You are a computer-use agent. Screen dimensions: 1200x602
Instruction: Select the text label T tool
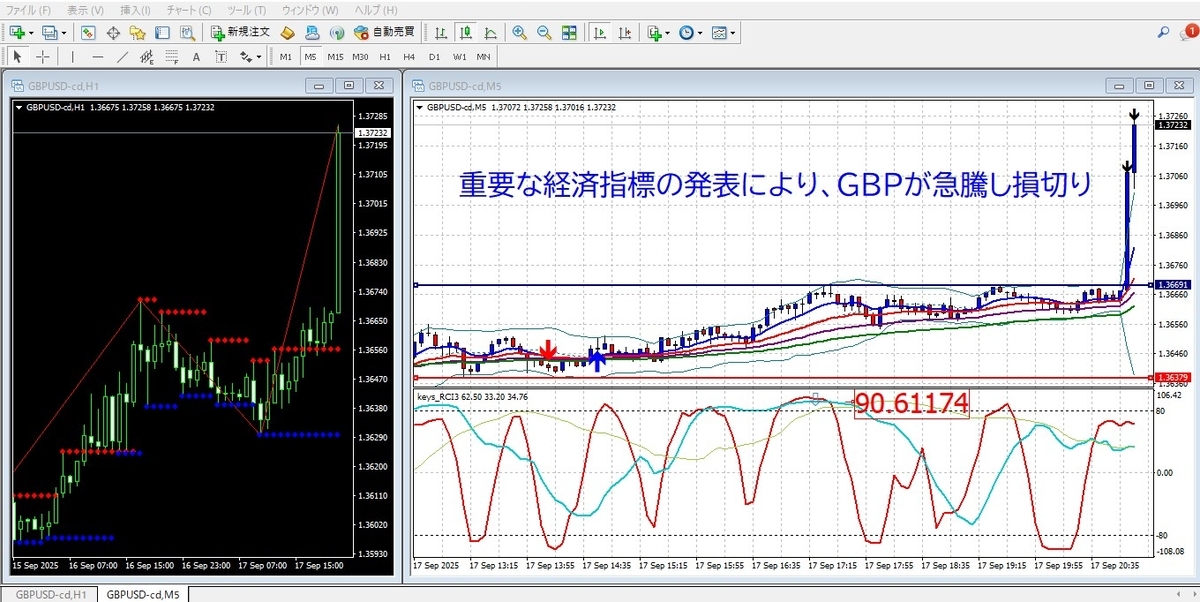pos(221,57)
